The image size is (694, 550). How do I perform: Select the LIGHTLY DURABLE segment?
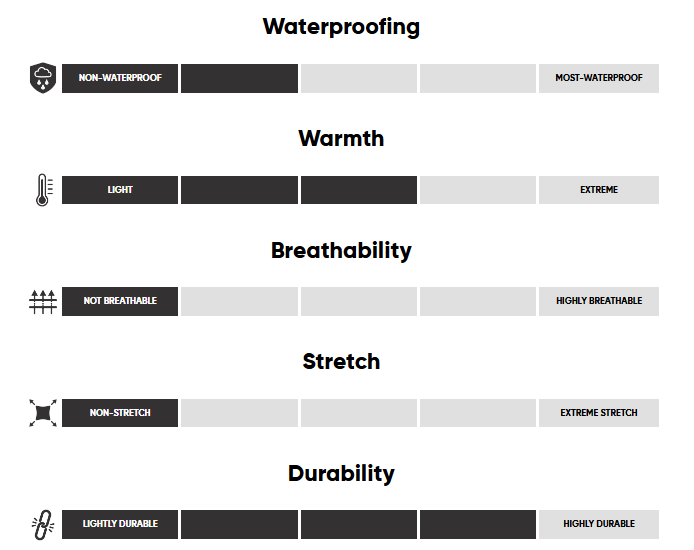pos(120,524)
